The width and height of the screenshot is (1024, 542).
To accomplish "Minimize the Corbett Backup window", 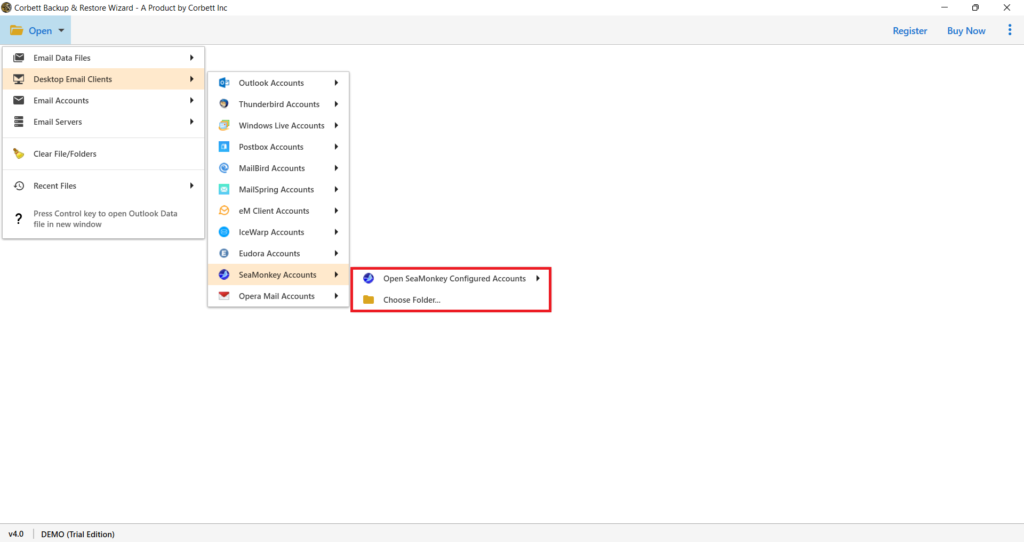I will (x=944, y=8).
